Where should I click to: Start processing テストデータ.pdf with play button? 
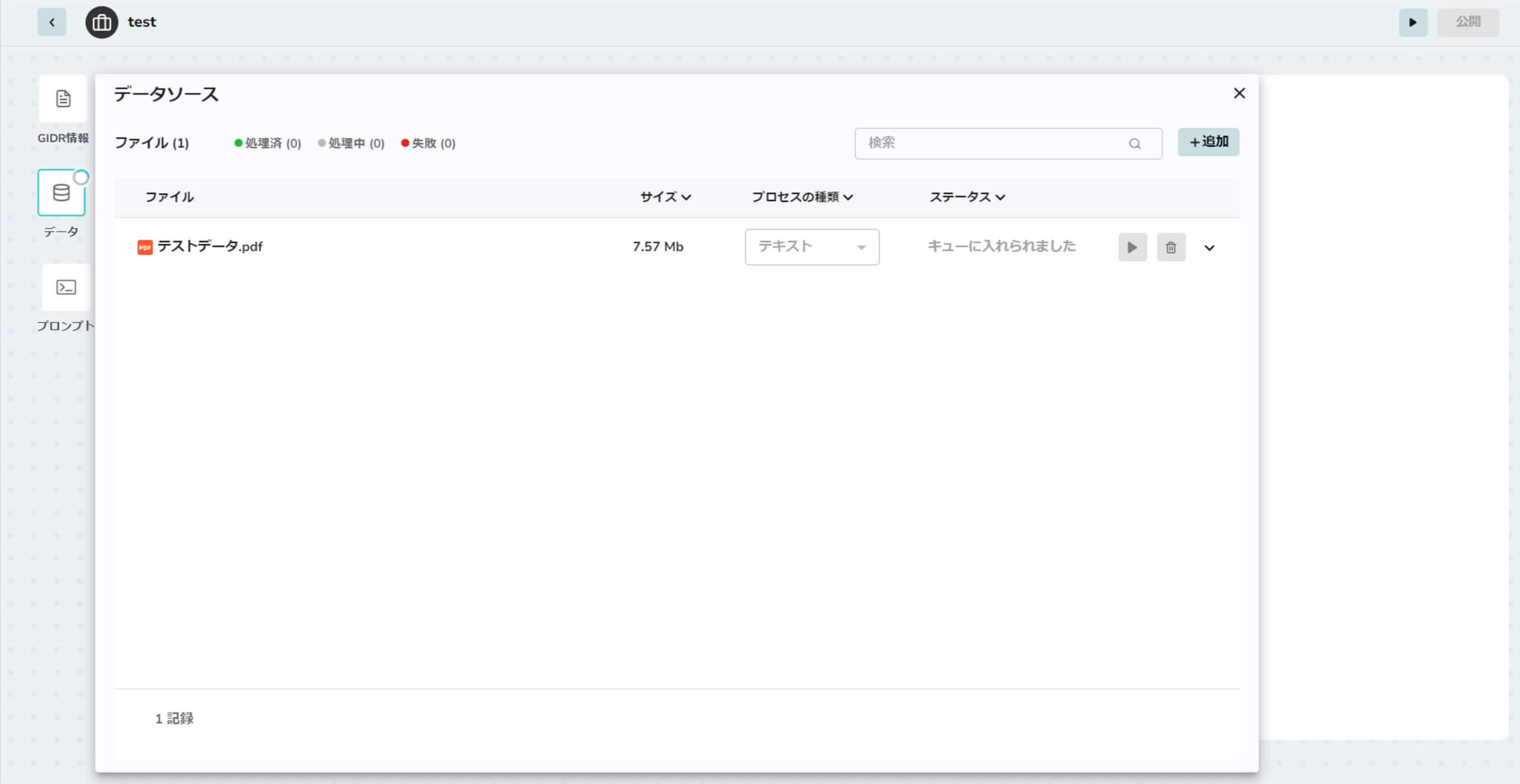(1132, 248)
